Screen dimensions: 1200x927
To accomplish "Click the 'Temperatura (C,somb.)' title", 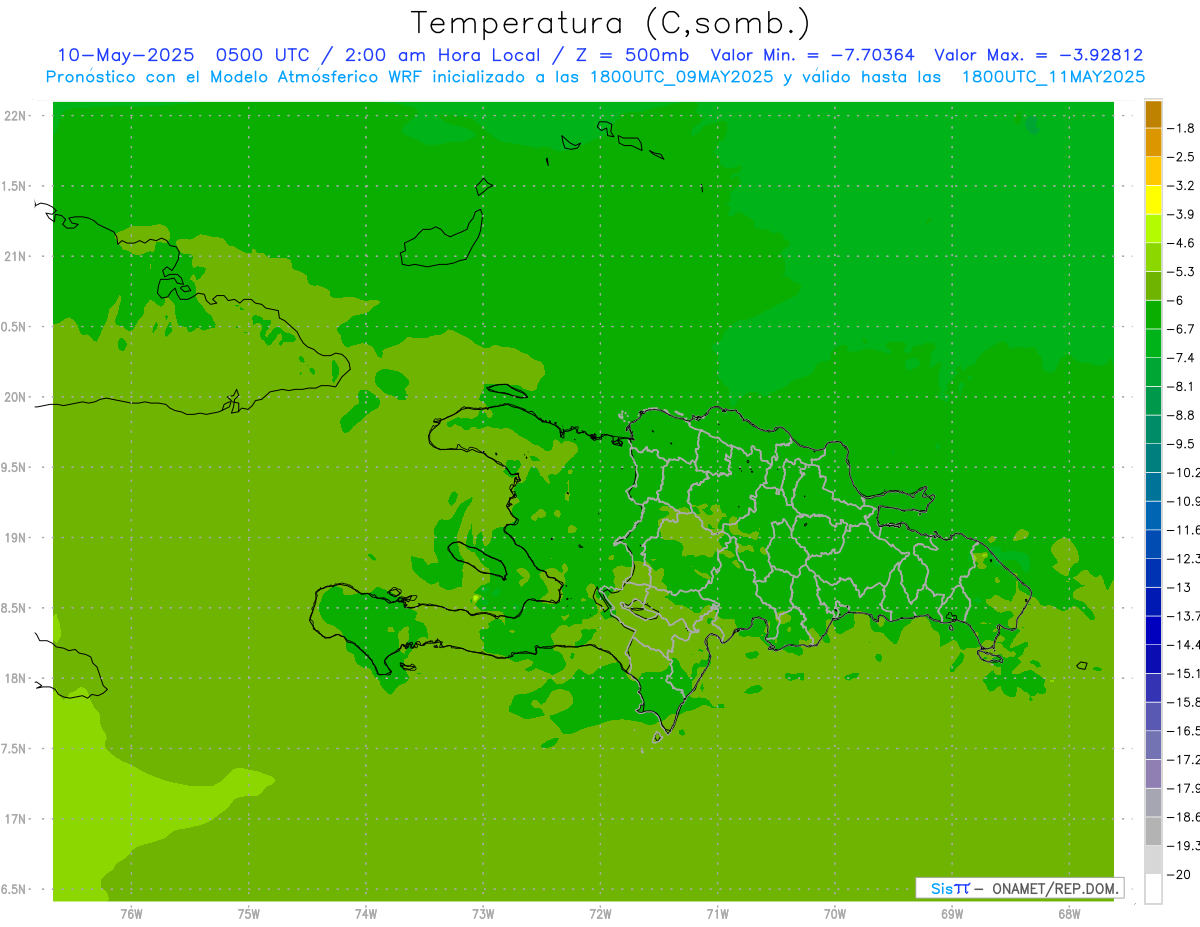I will tap(611, 23).
